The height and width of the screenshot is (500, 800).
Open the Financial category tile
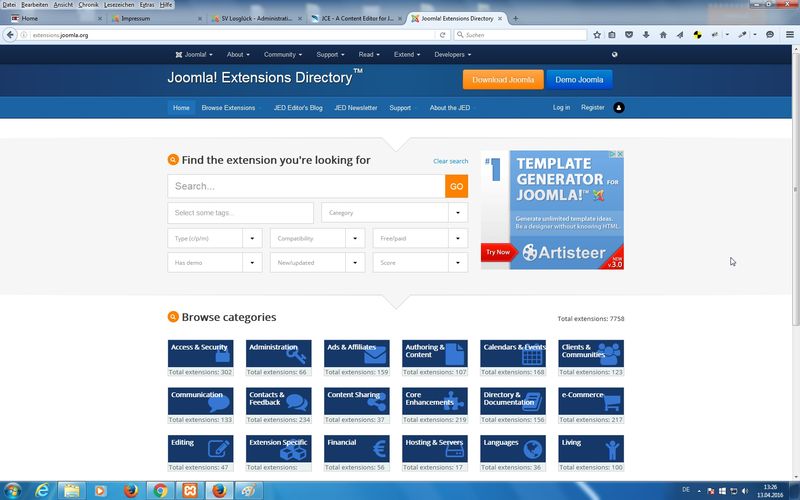point(357,448)
